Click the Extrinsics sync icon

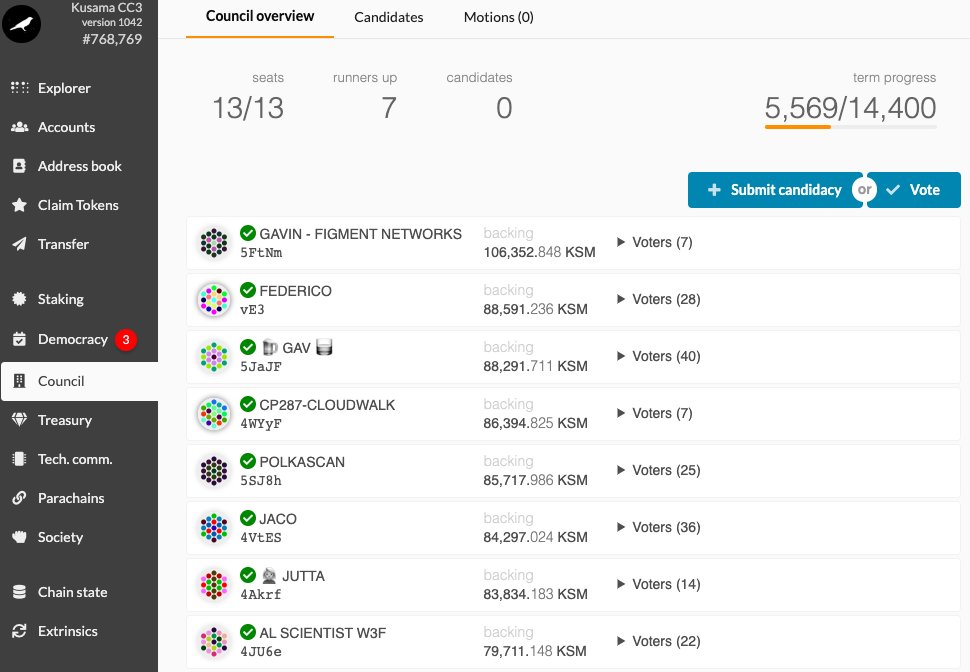(x=20, y=631)
